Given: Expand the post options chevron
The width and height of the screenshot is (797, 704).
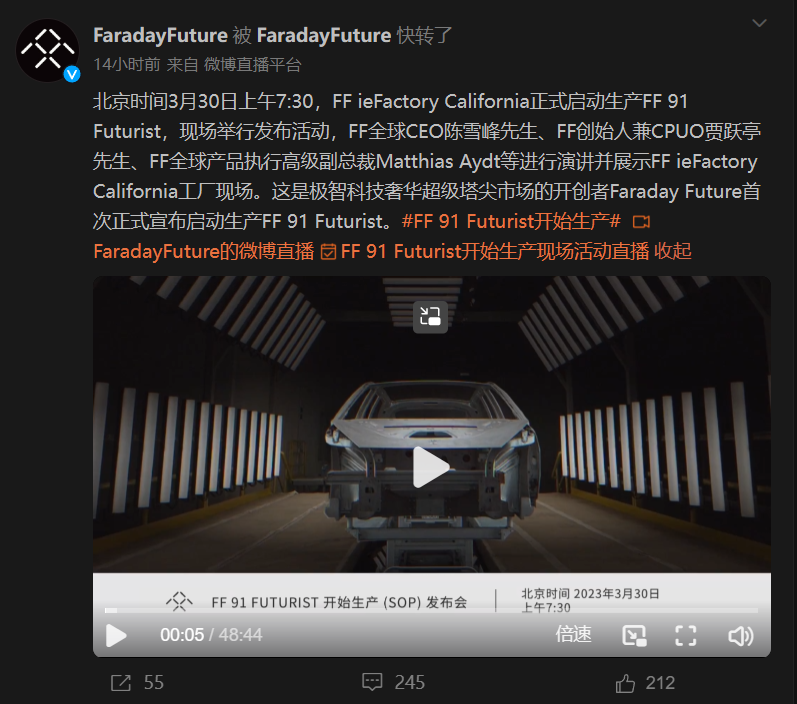Looking at the screenshot, I should [x=759, y=23].
